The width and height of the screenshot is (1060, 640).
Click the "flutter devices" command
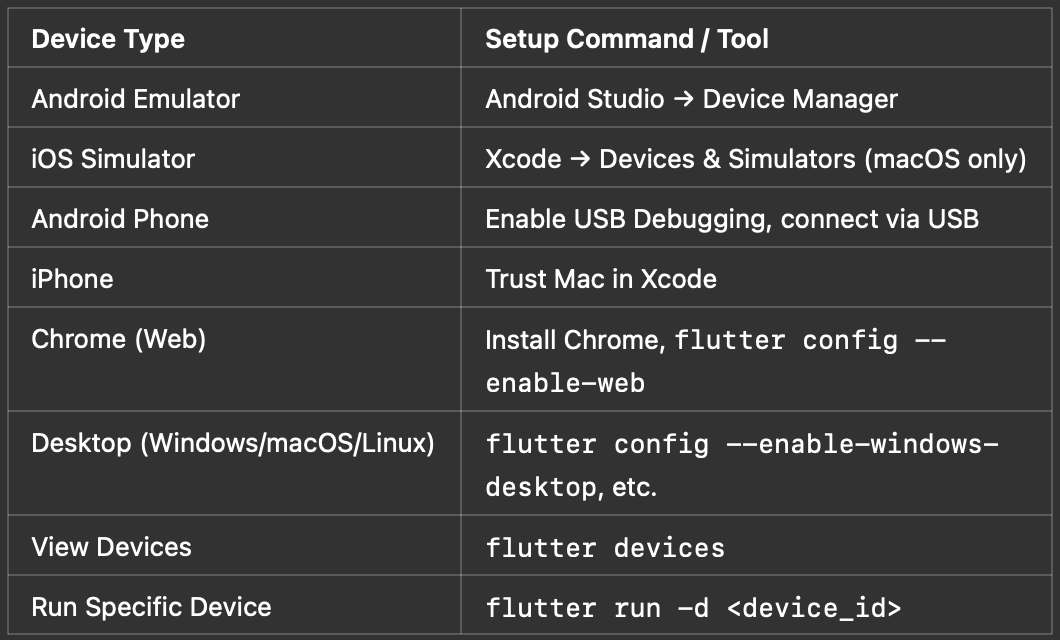click(605, 548)
